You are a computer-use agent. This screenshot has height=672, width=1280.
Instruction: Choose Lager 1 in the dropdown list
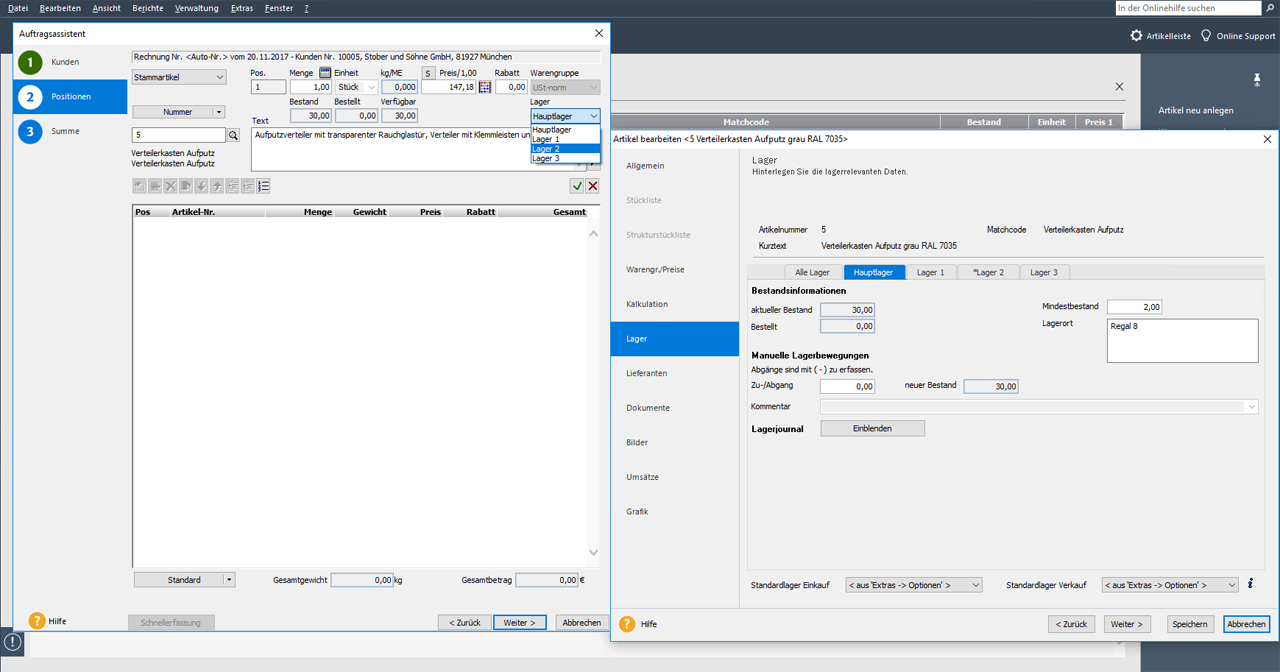point(566,139)
